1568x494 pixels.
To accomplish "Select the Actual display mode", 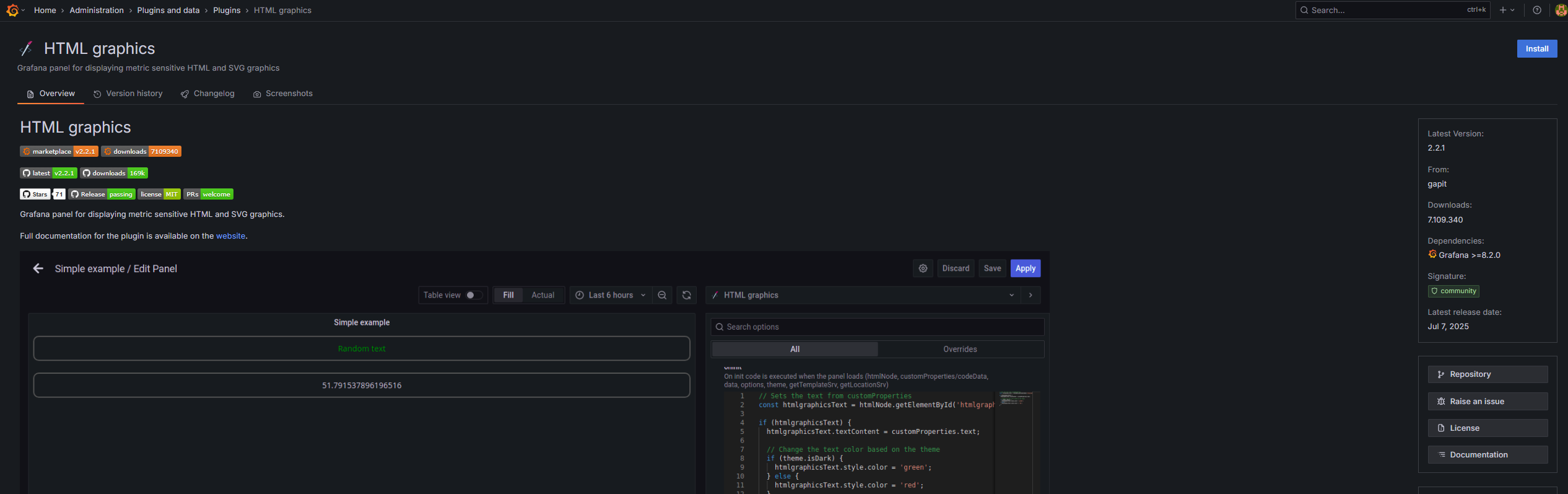I will tap(542, 295).
